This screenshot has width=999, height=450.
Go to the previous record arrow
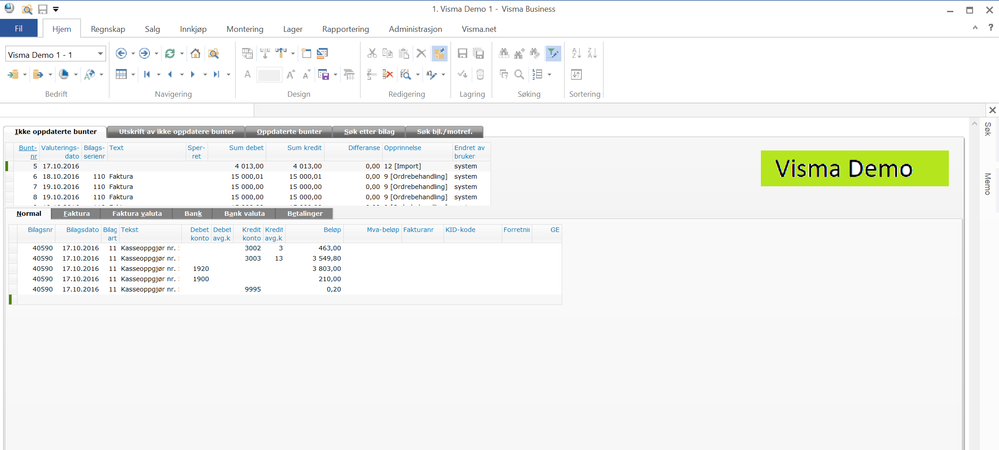point(170,75)
